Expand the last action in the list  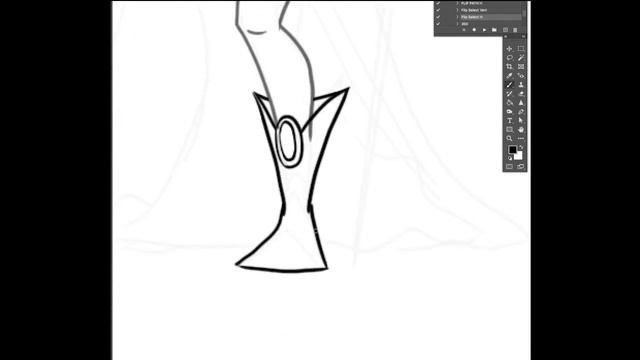click(x=457, y=24)
